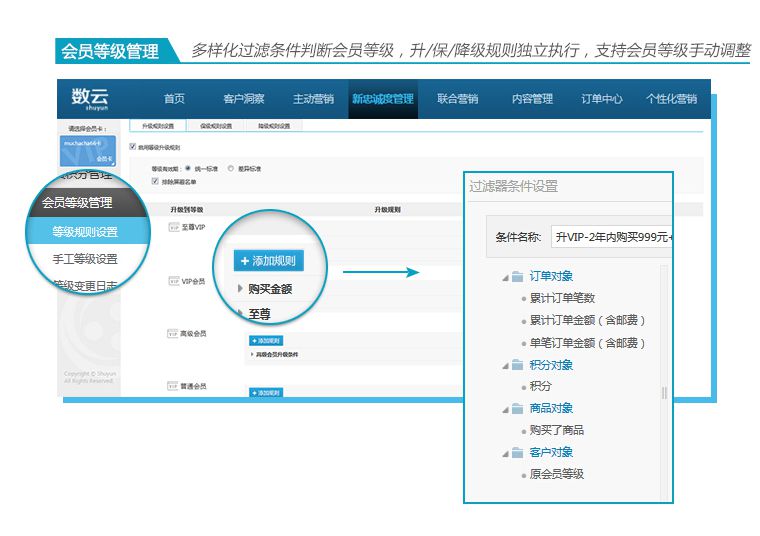Collapse the 订单对象 tree node arrow
Screen dimensions: 760x536
(x=505, y=277)
